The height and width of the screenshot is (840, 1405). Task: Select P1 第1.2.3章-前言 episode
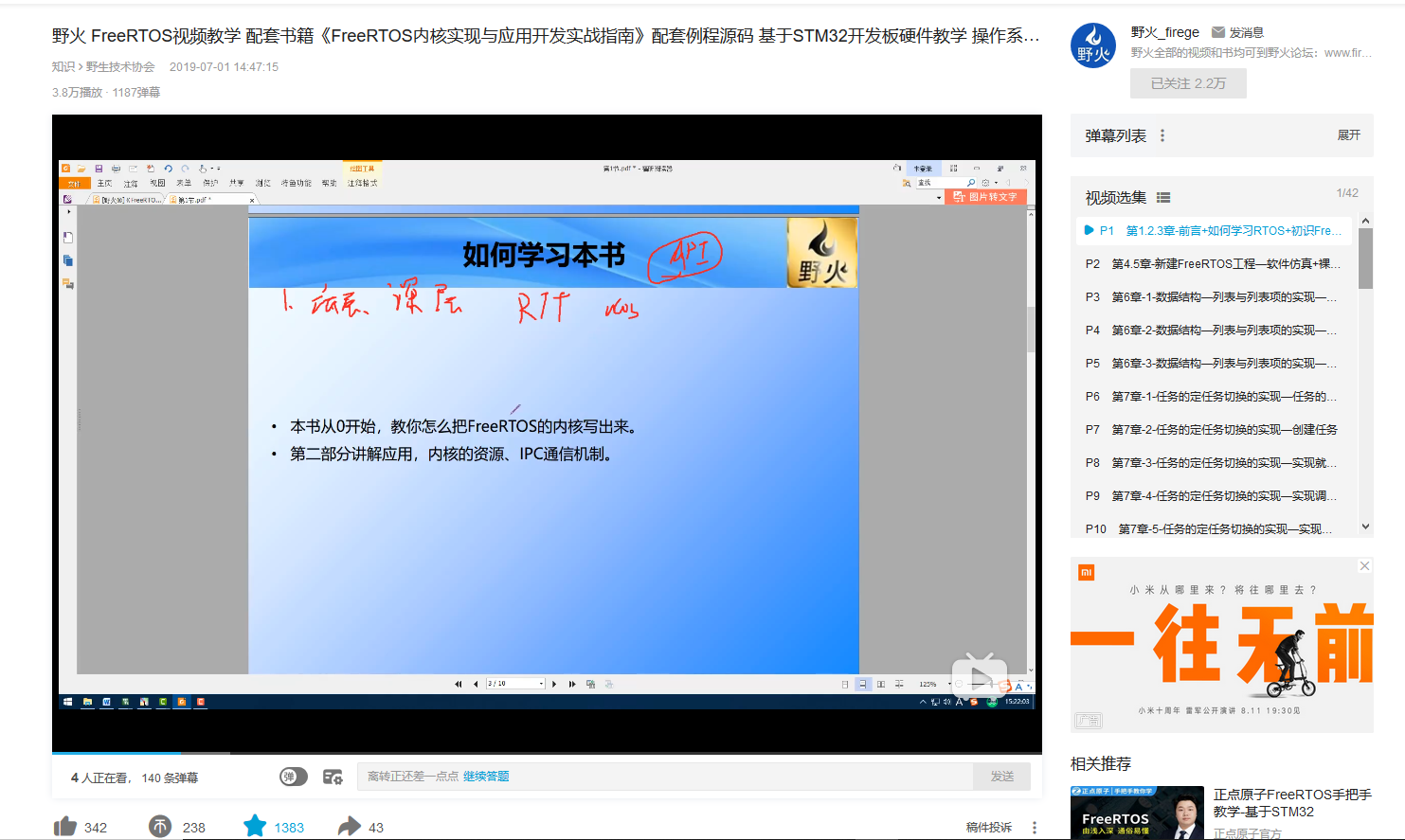1215,231
